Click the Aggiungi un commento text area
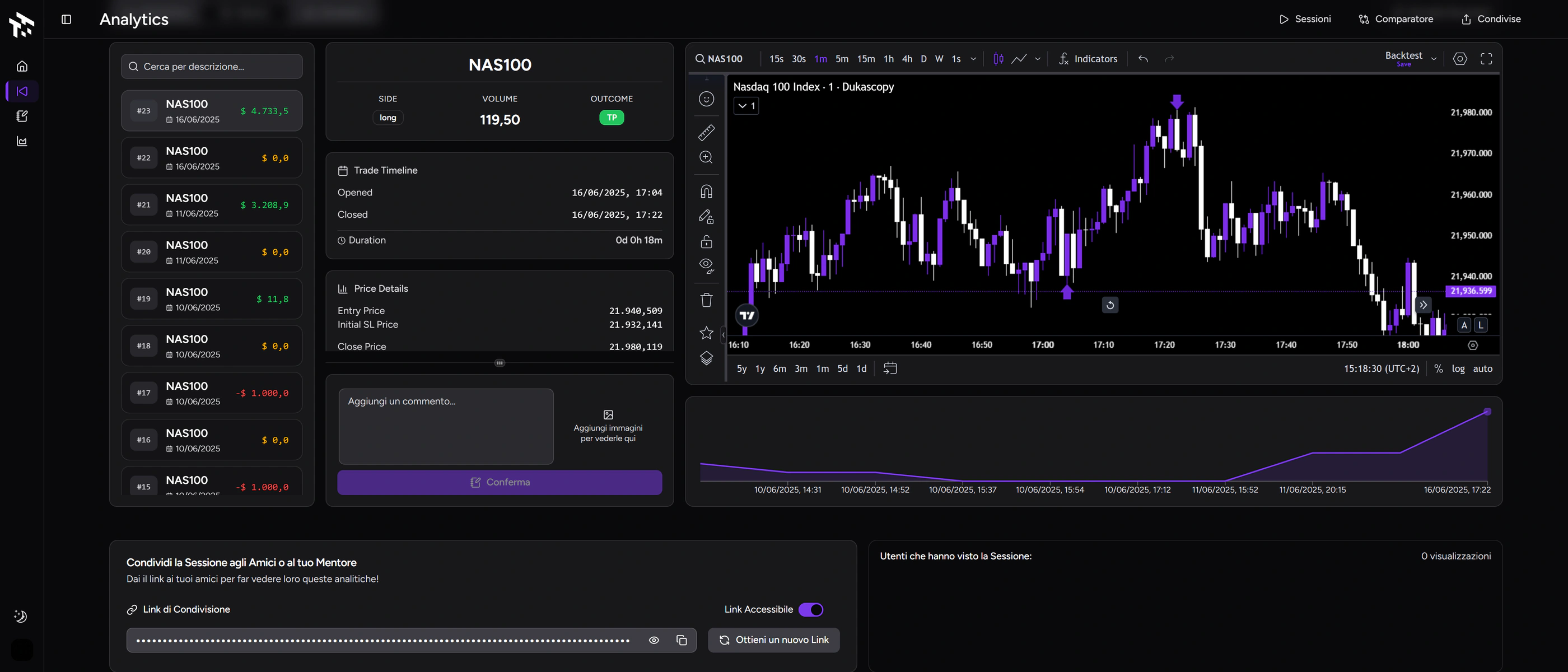1568x672 pixels. [x=446, y=426]
